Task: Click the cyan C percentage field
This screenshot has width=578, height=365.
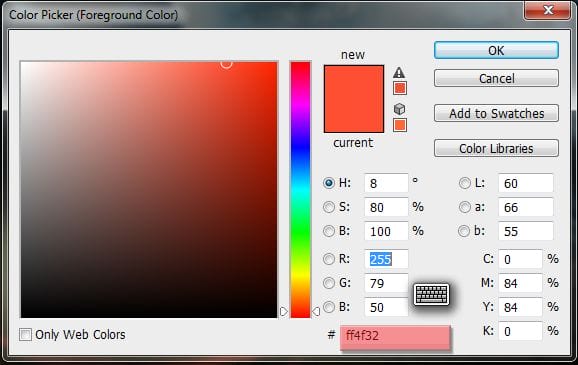Action: pos(520,259)
